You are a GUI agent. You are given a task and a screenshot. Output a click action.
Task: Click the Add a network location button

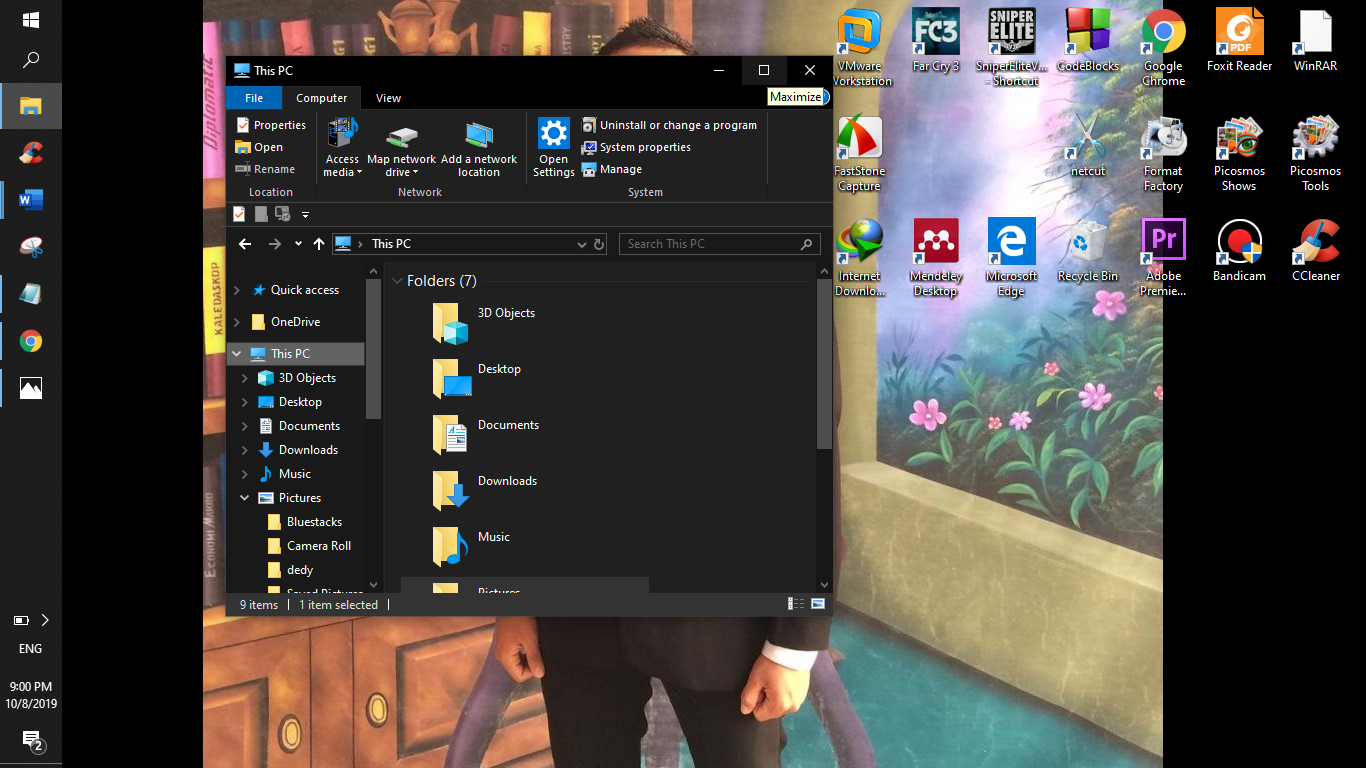(x=479, y=149)
